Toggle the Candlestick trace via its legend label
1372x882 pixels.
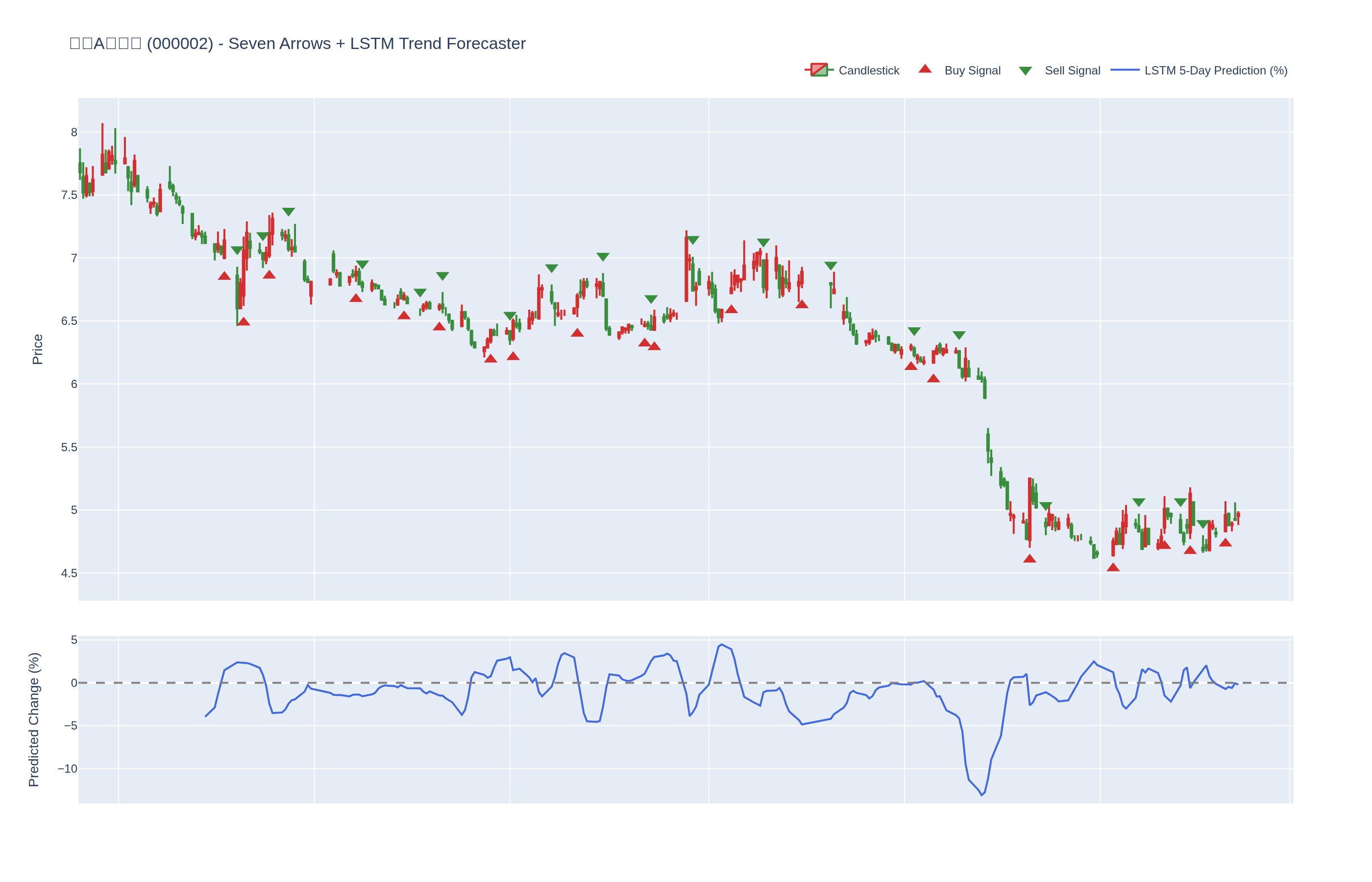tap(868, 71)
